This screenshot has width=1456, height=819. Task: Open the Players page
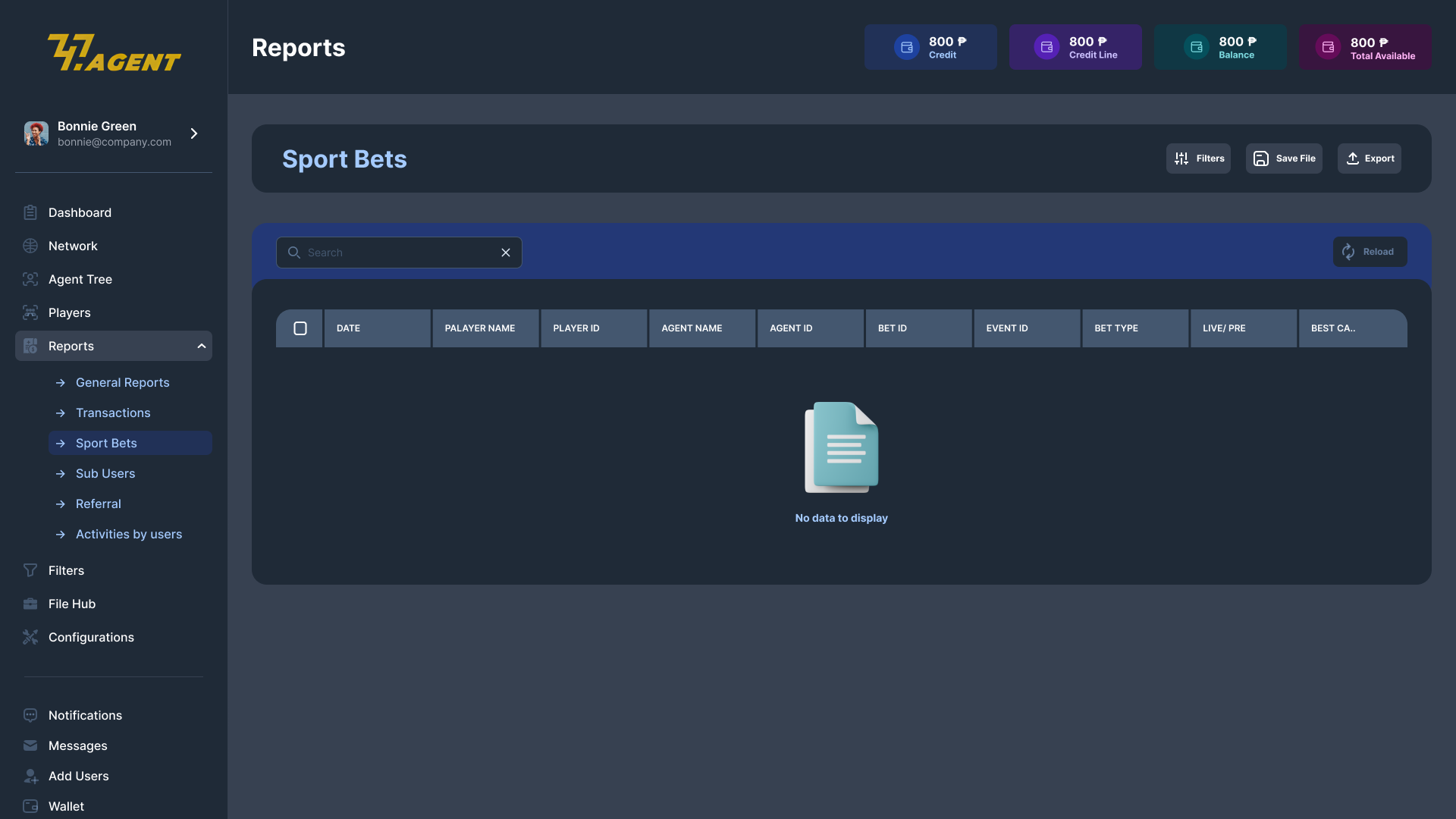[114, 312]
